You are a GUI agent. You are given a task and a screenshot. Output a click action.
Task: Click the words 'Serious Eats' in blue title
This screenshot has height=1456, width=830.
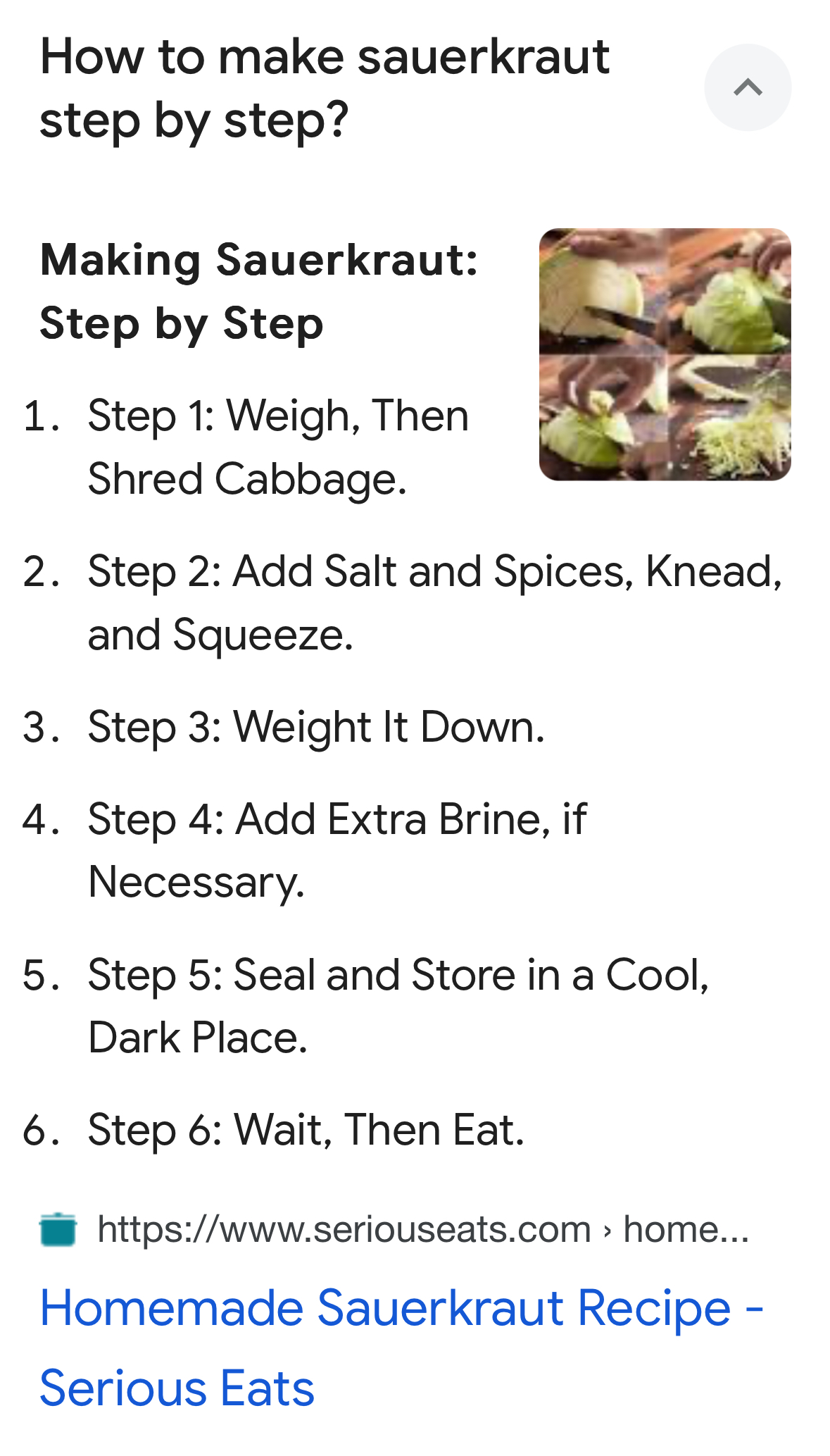pos(177,1388)
